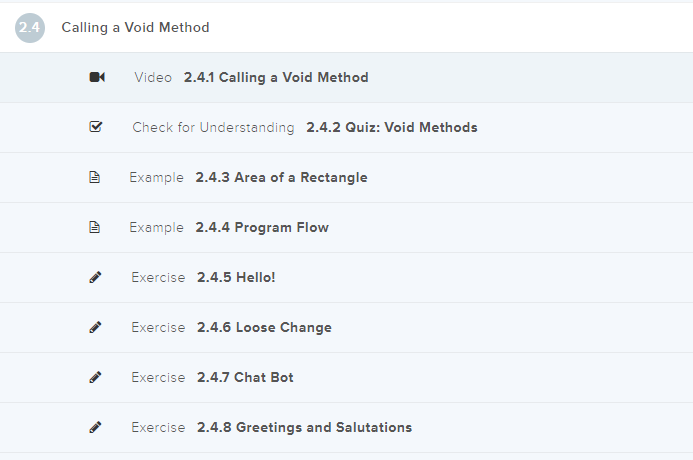The width and height of the screenshot is (693, 460).
Task: Collapse the Calling a Void Method section header
Action: click(x=135, y=27)
